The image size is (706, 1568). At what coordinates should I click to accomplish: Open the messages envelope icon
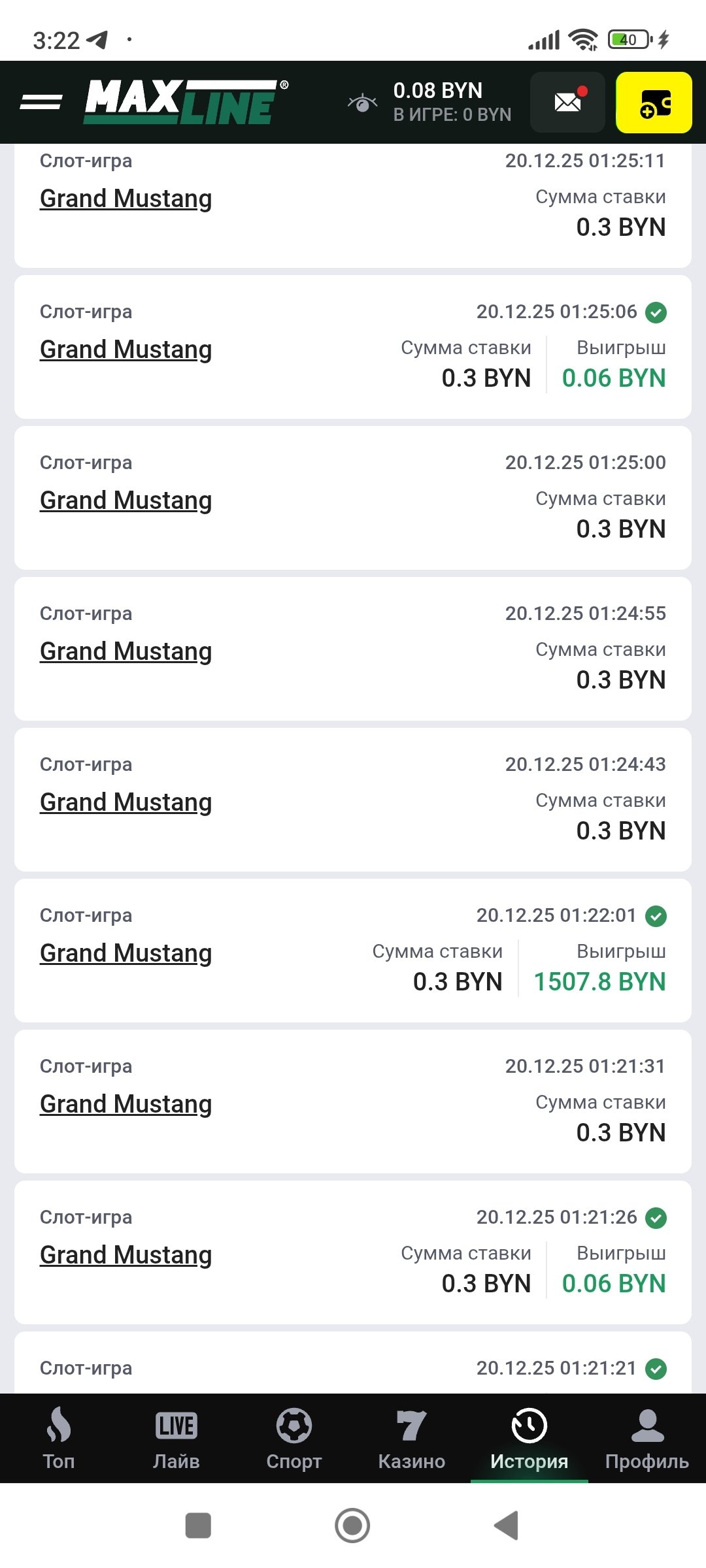(x=567, y=103)
